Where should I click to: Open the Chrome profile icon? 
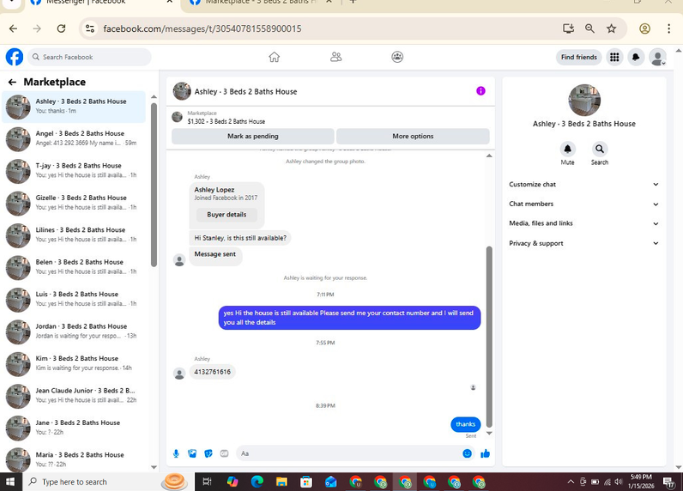tap(645, 29)
